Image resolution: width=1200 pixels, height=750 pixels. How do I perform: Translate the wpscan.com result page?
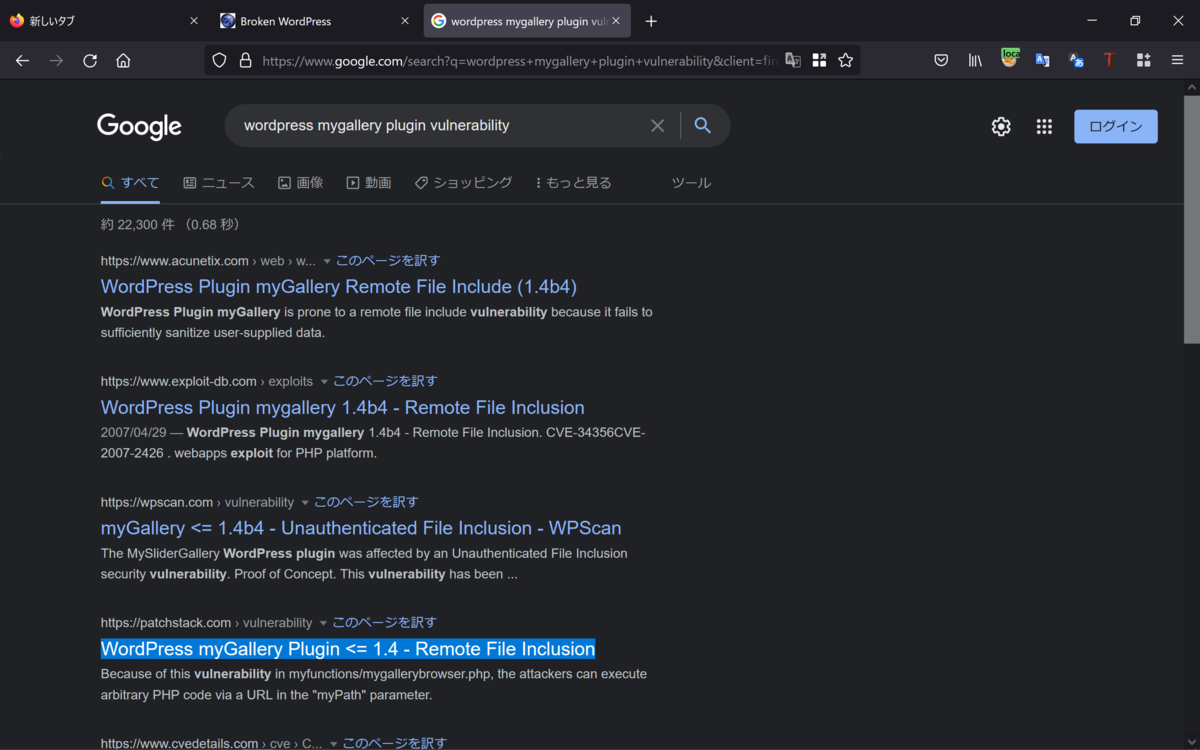366,502
